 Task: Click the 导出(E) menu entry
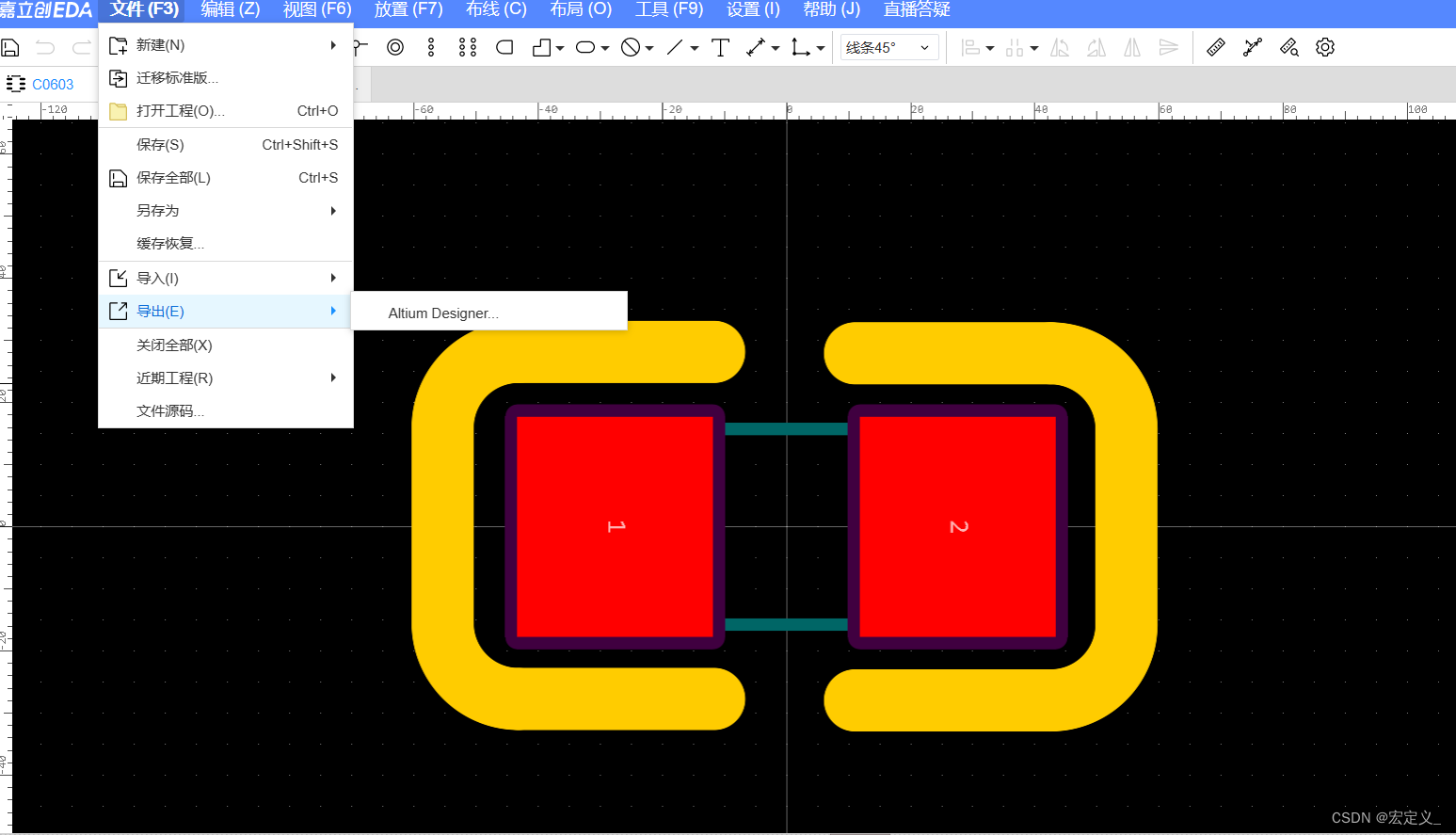point(226,312)
